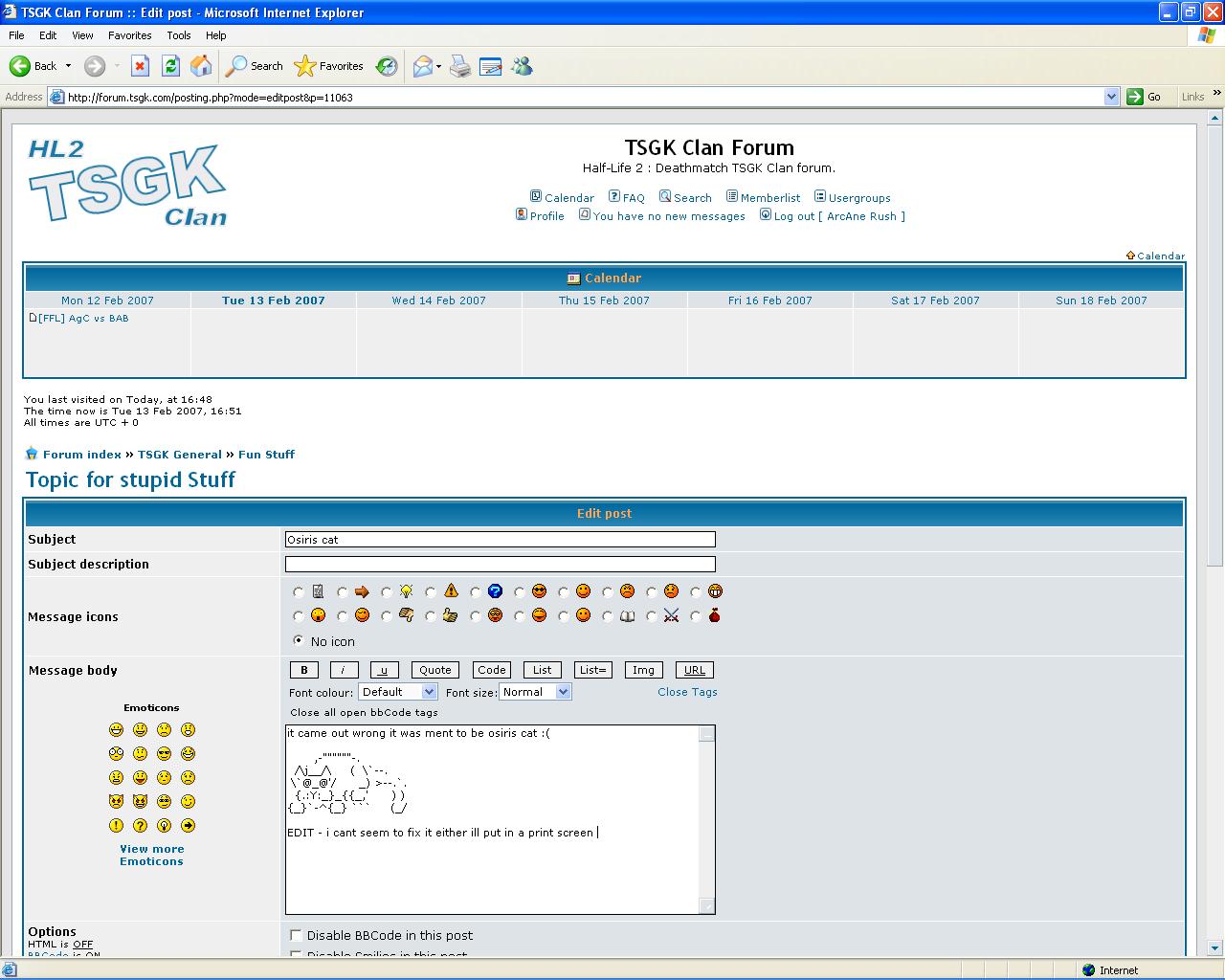Click the Close Tags link
Image resolution: width=1225 pixels, height=980 pixels.
(687, 692)
